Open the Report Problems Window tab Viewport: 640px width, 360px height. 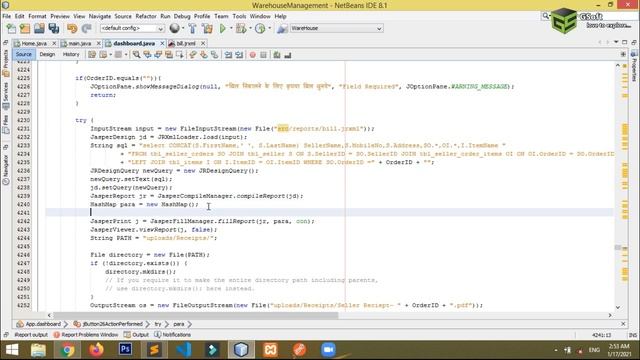coord(86,335)
